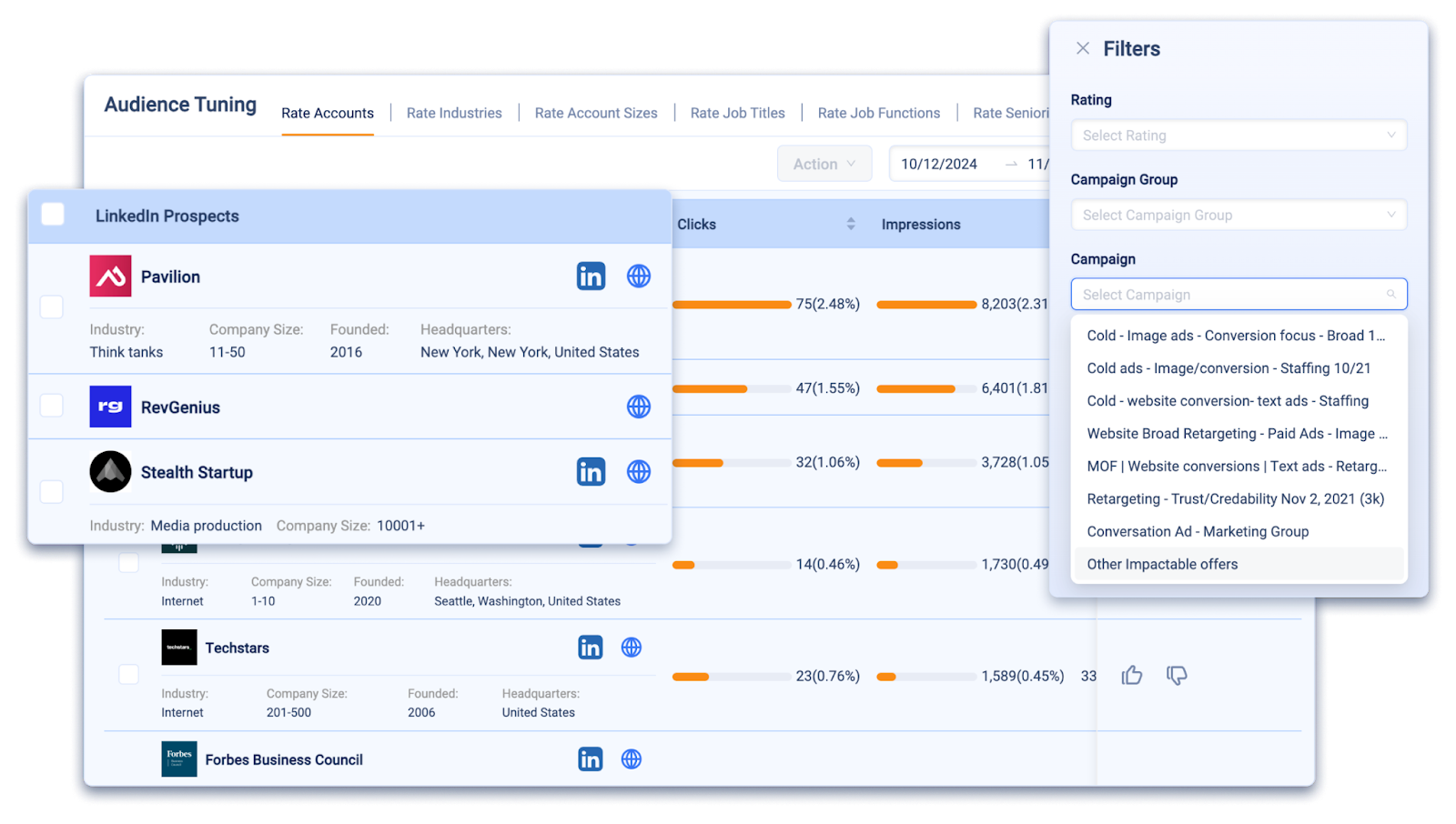Image resolution: width=1456 pixels, height=824 pixels.
Task: Click the Impressions column header
Action: tap(921, 224)
